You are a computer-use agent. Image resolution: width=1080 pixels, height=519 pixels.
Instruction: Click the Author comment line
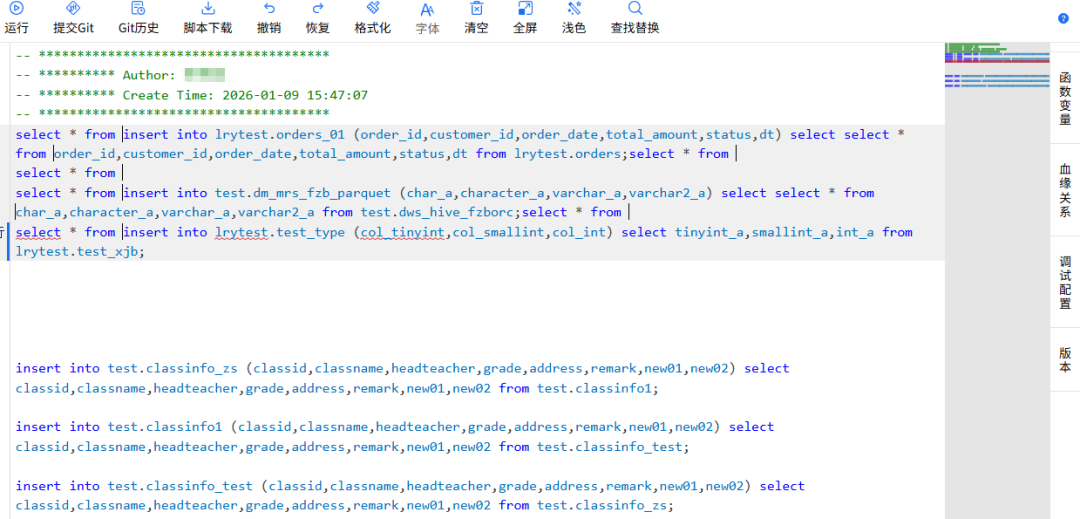121,75
